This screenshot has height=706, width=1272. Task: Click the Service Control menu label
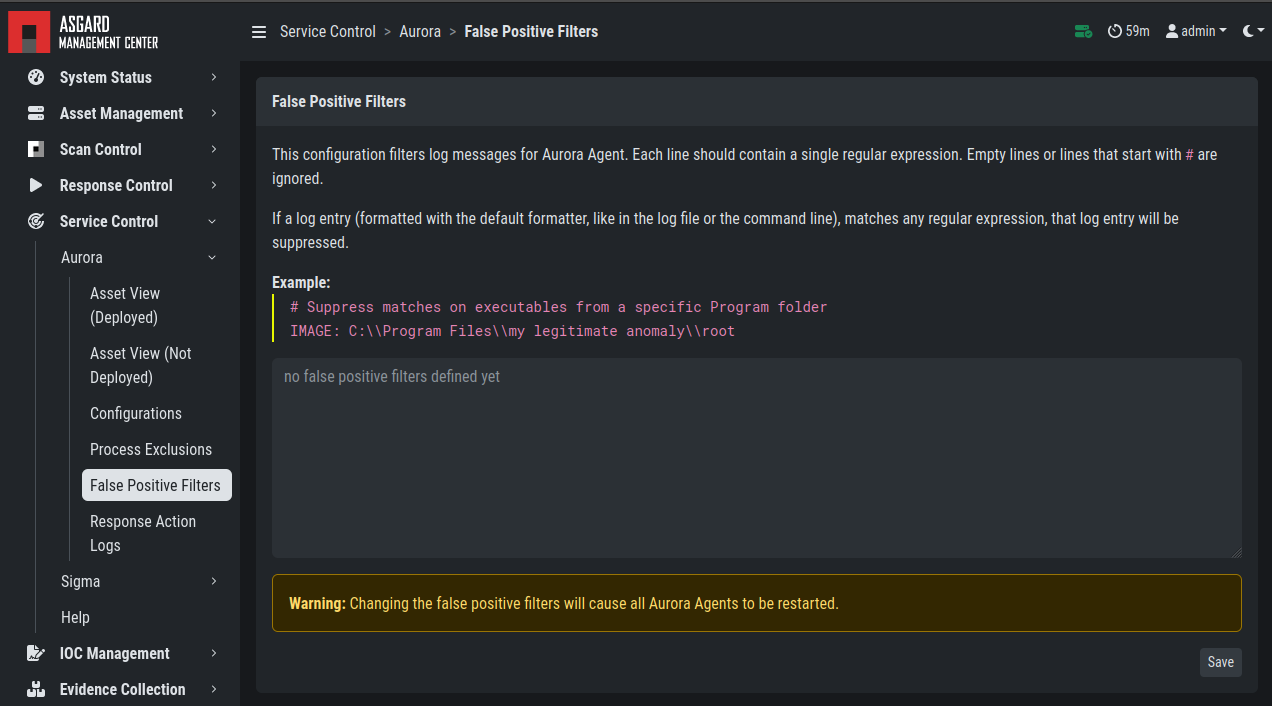coord(109,221)
